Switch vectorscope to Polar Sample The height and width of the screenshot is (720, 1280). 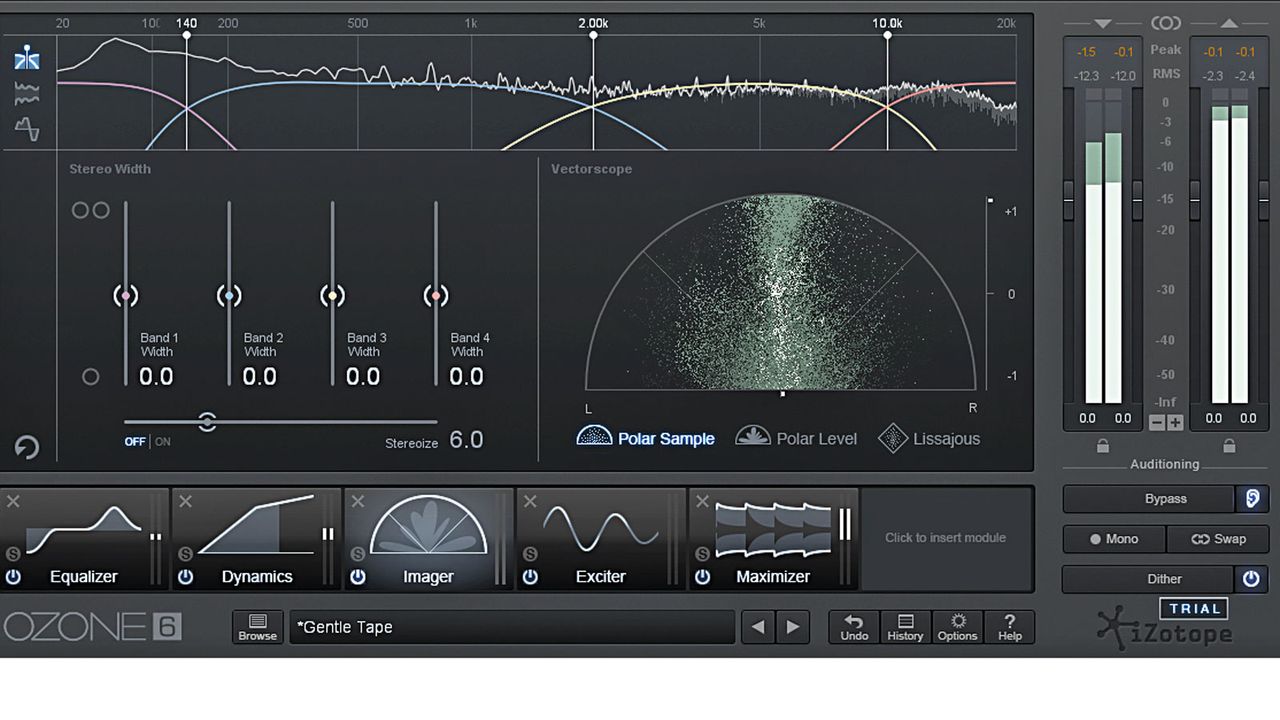[646, 438]
